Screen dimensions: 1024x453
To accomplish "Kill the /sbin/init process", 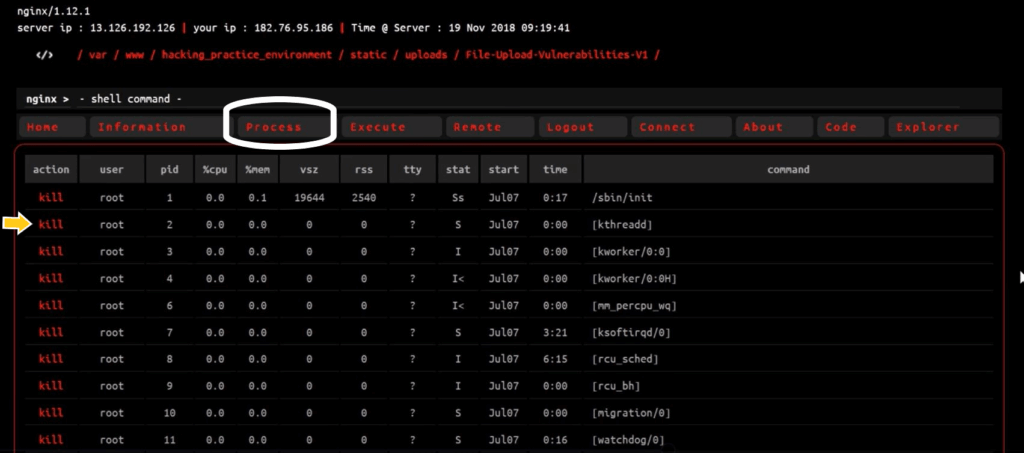I will [x=51, y=198].
